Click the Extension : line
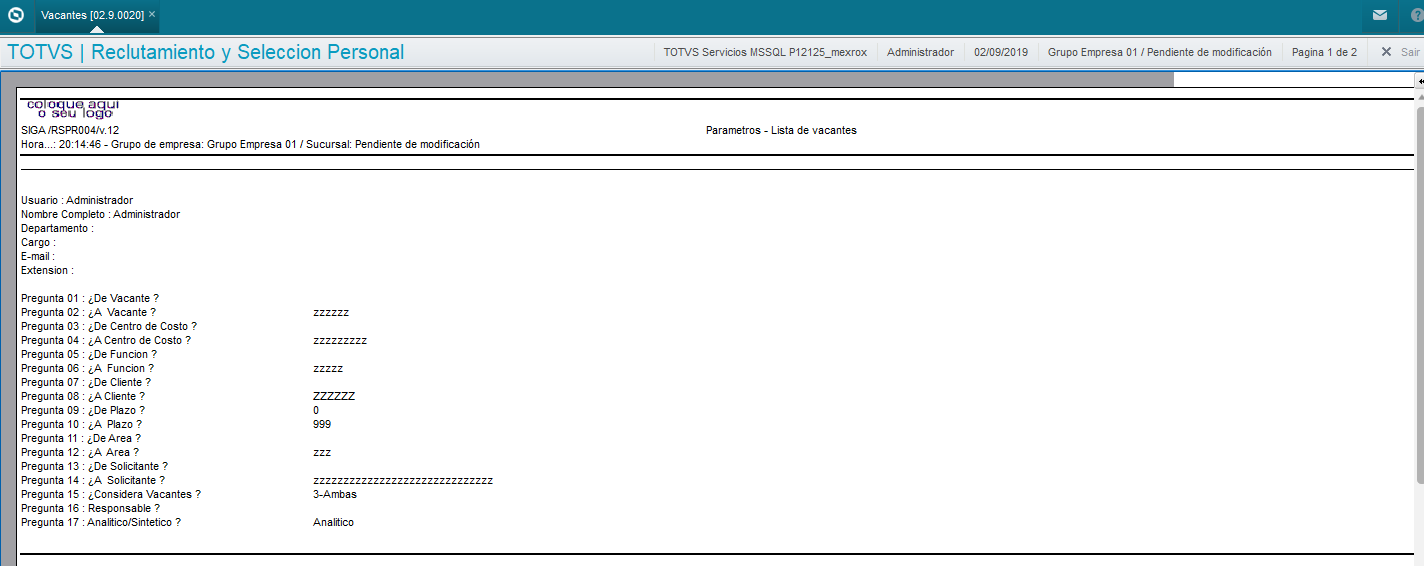This screenshot has width=1424, height=566. pos(47,271)
